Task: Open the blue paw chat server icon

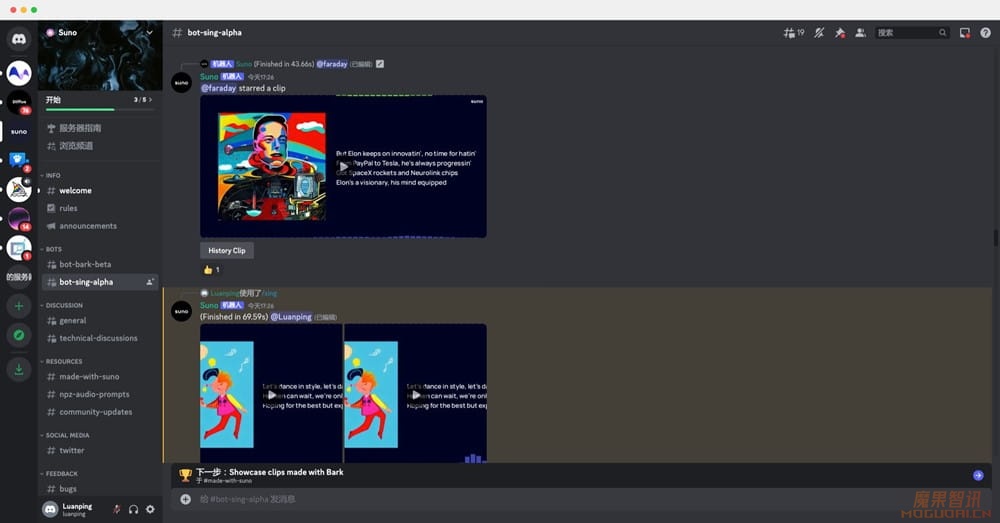Action: (19, 160)
